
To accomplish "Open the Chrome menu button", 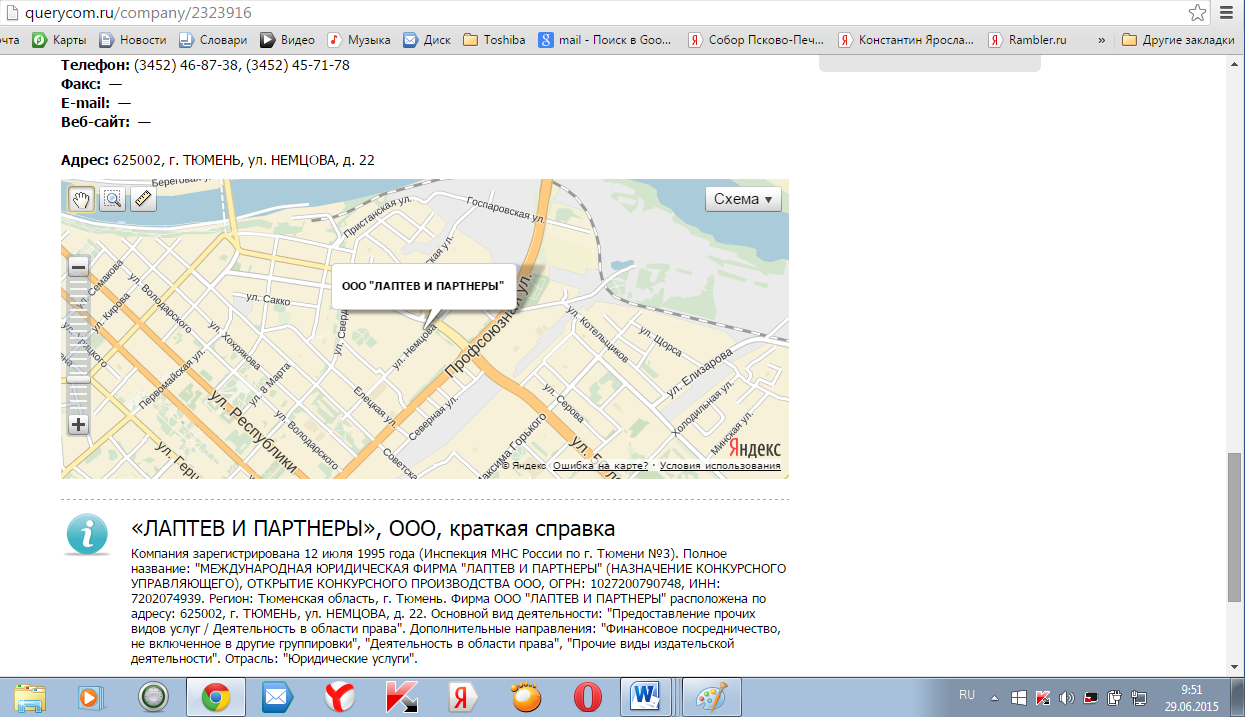I will [1228, 13].
